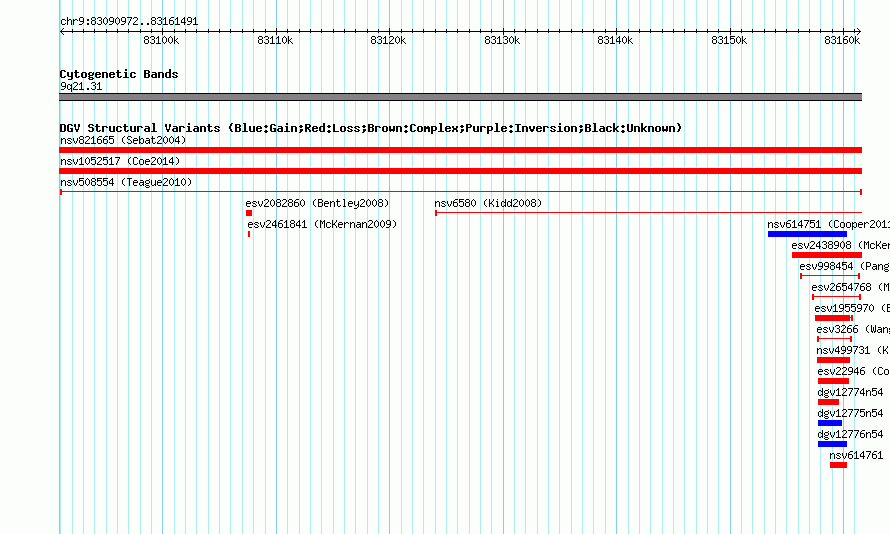This screenshot has height=534, width=890.
Task: Select the red esv2438908 loss bar
Action: coord(826,255)
